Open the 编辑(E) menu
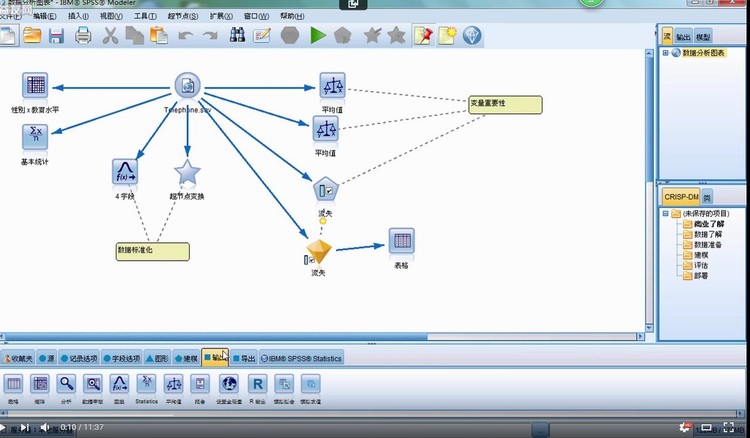 [x=44, y=16]
